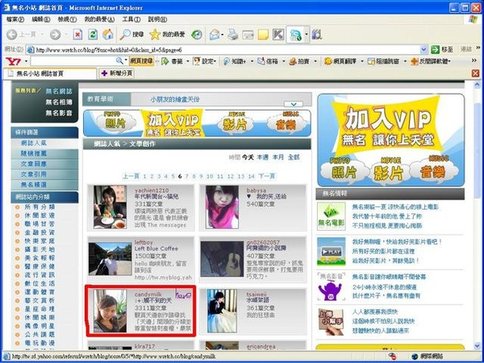This screenshot has width=484, height=363.
Task: Open Yahoo Auctions (拍賣) toolbar button
Action: point(299,61)
